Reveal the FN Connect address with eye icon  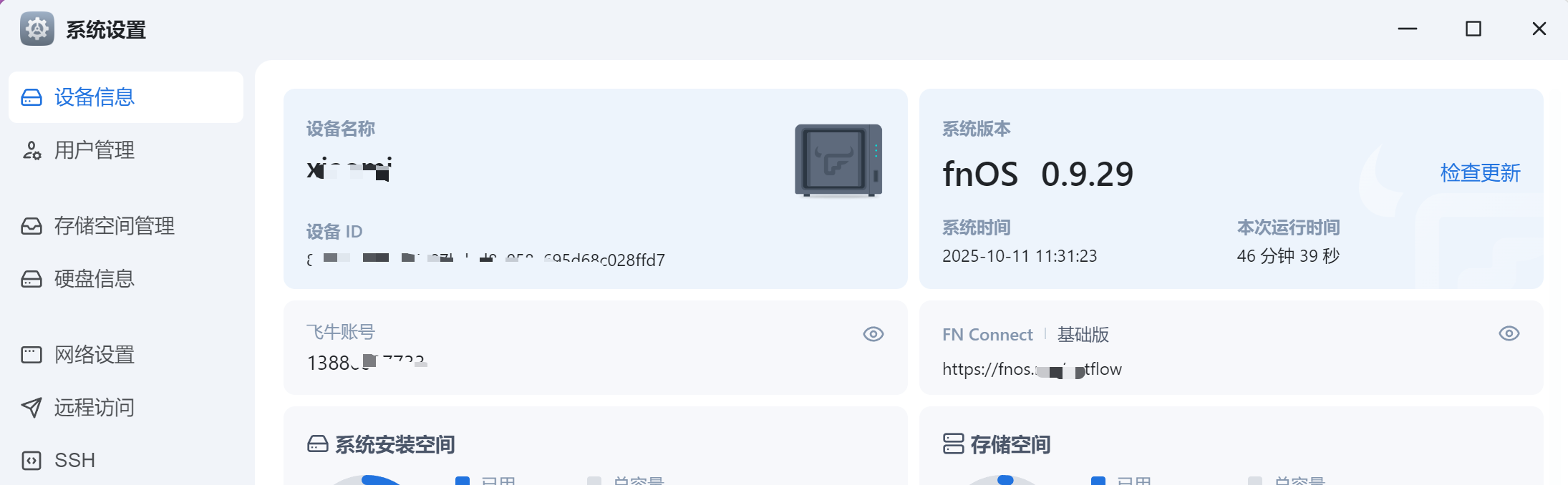click(1509, 333)
